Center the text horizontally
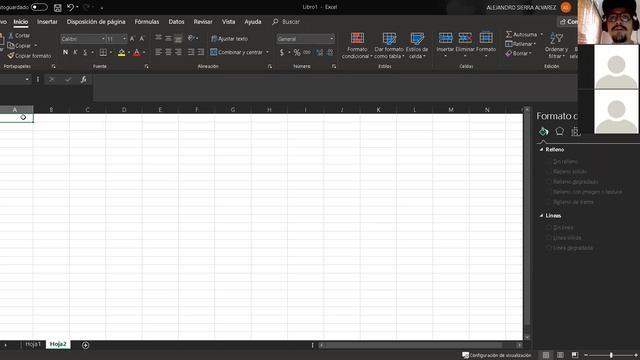The image size is (640, 360). tap(168, 52)
